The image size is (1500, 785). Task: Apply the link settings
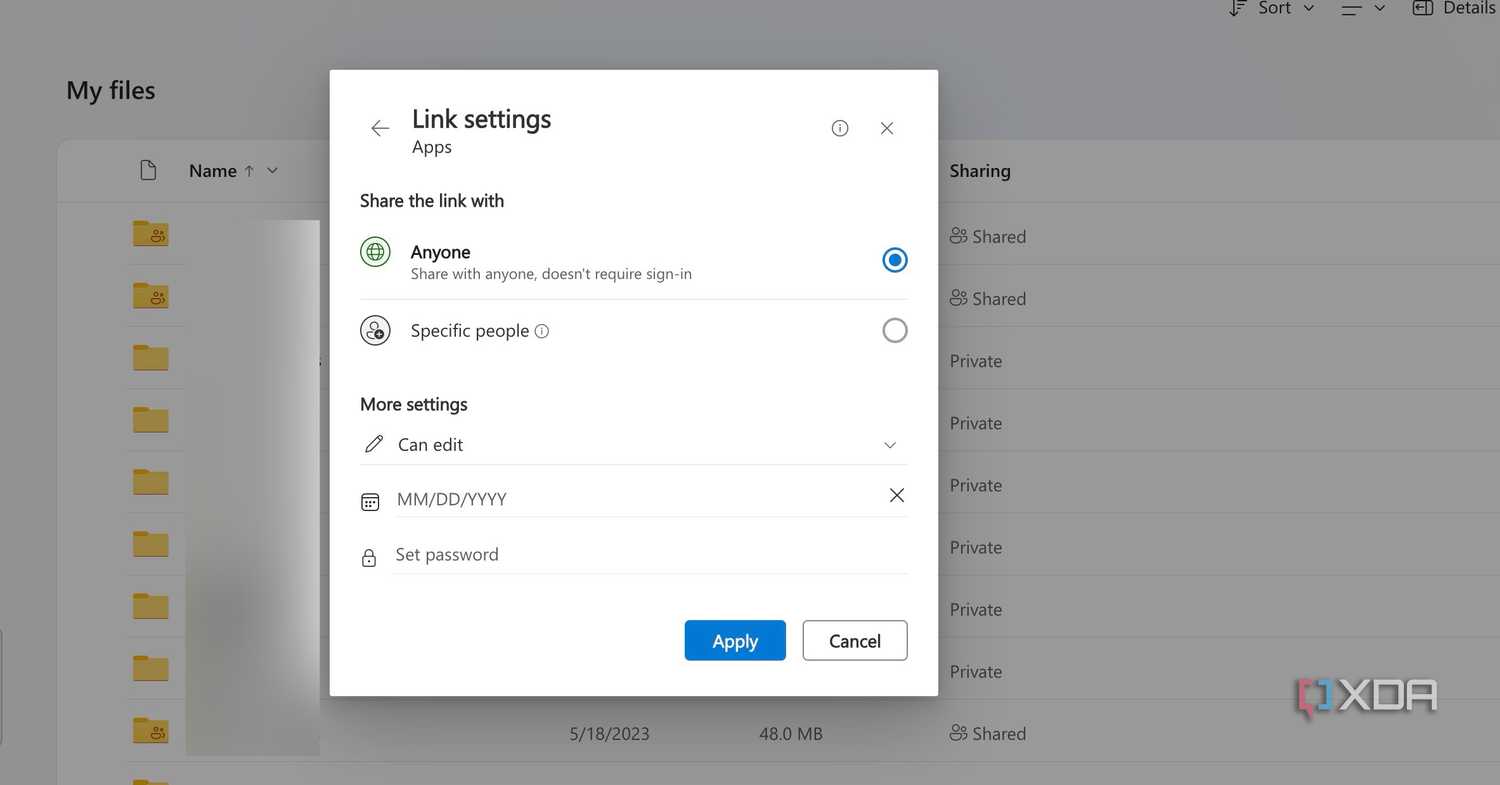pos(735,641)
